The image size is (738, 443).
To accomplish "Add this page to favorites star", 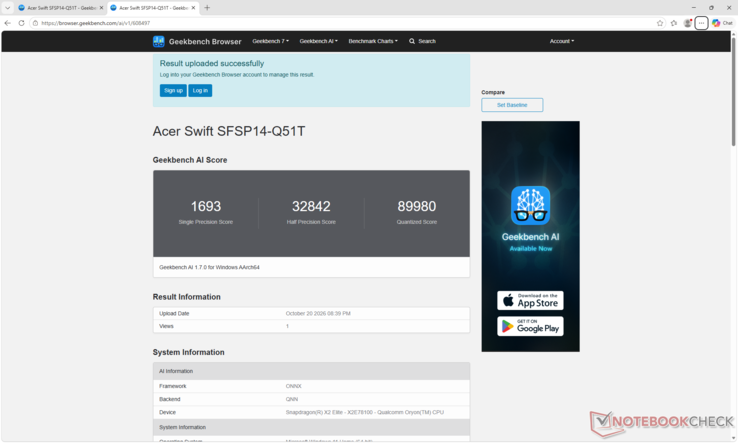I will click(660, 23).
